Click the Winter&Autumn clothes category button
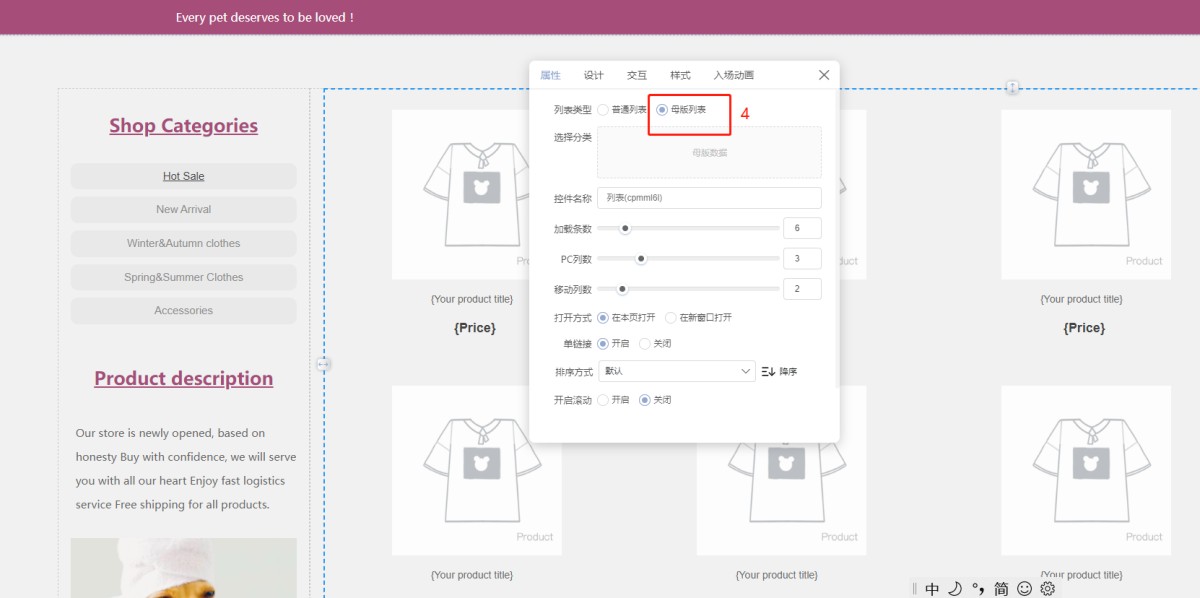 pos(183,243)
